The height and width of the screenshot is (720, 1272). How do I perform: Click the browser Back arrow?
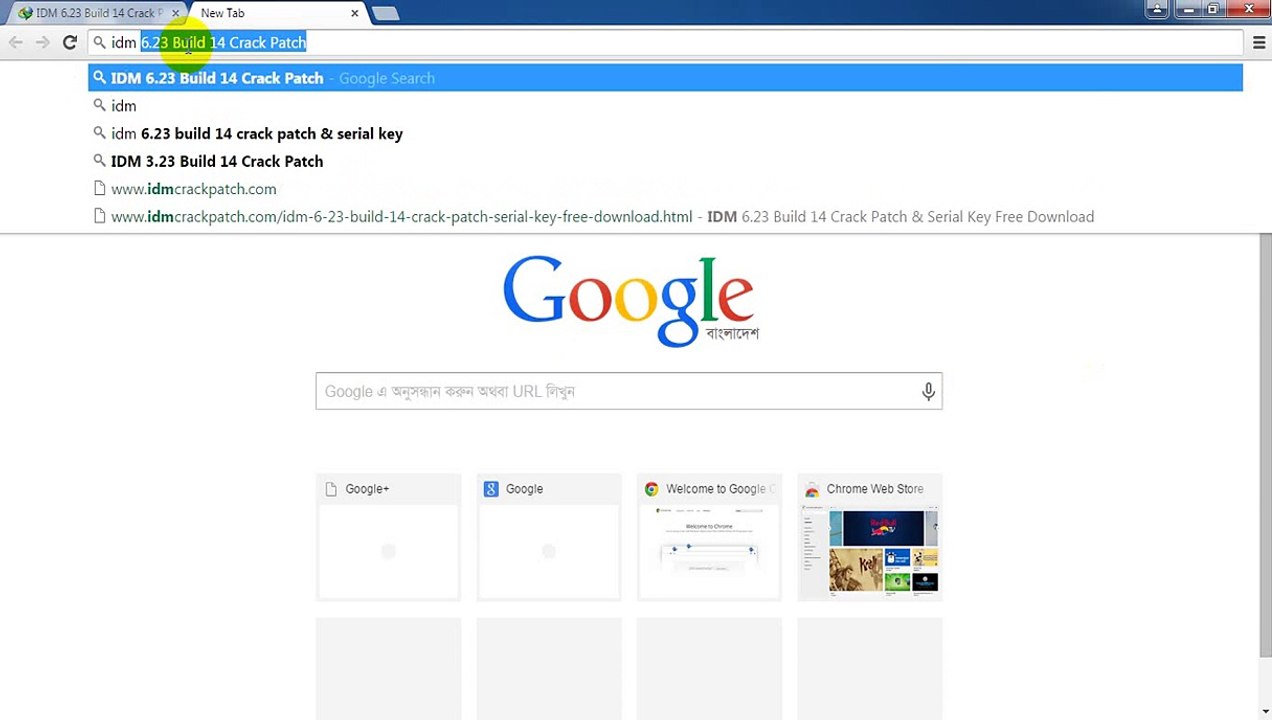click(x=16, y=42)
